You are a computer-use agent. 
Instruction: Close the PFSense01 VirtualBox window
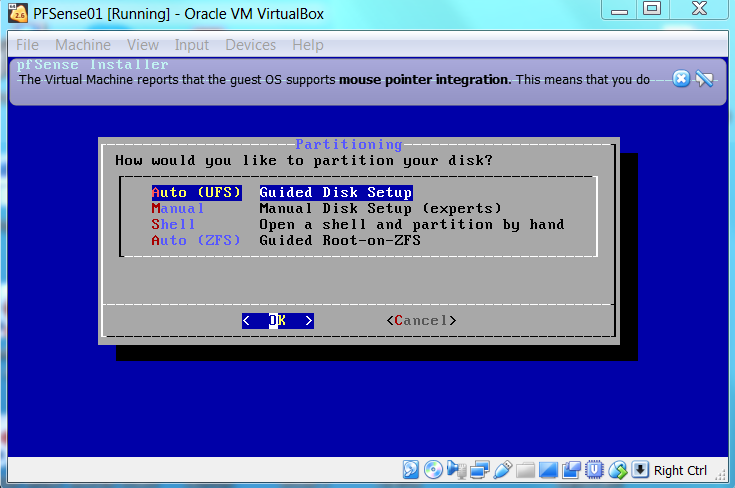pyautogui.click(x=699, y=9)
